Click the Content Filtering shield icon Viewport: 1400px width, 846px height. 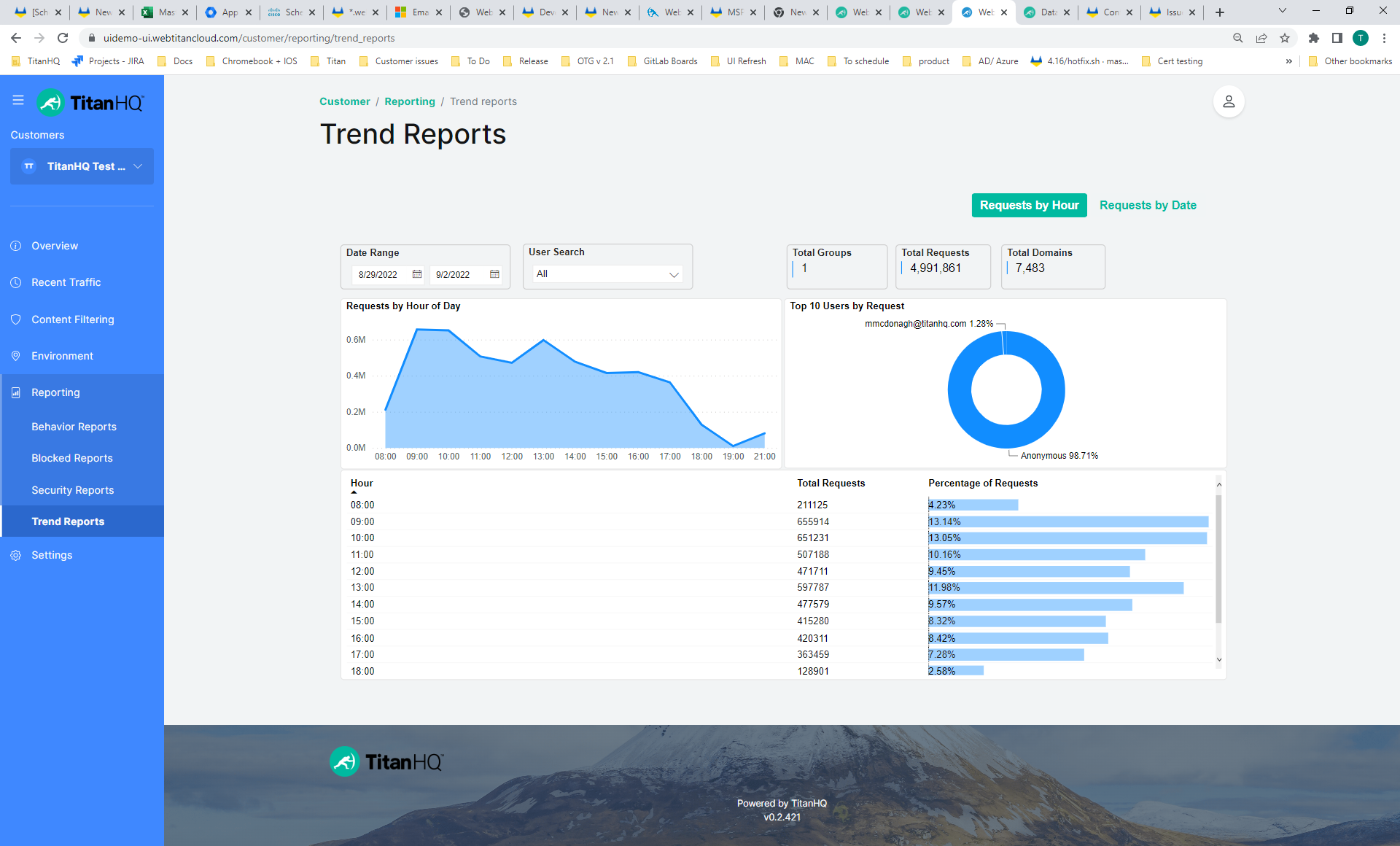[x=16, y=319]
